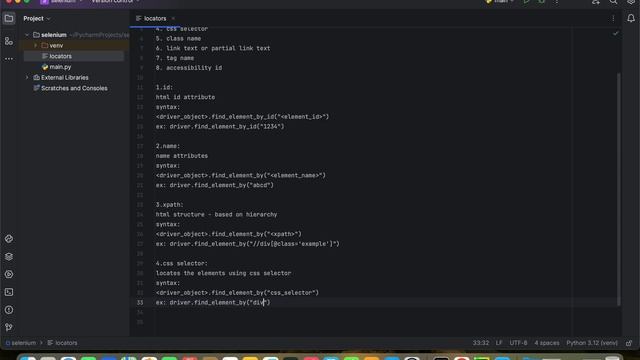Image resolution: width=640 pixels, height=360 pixels.
Task: Change the 4 spaces indent setting
Action: coord(547,343)
